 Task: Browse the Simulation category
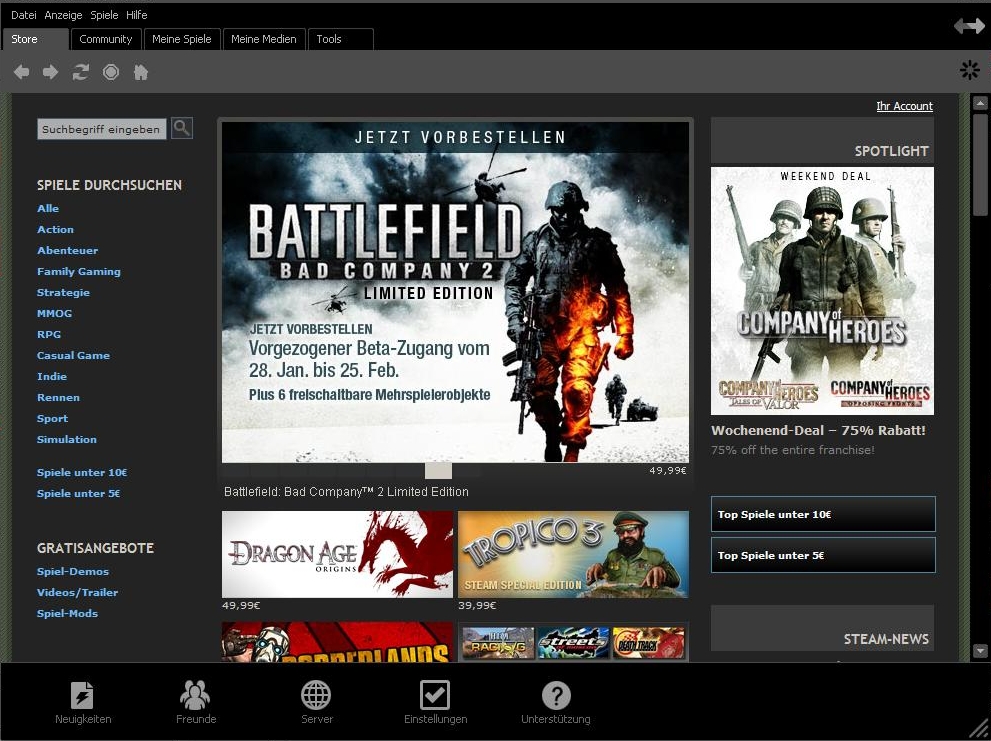[x=67, y=439]
